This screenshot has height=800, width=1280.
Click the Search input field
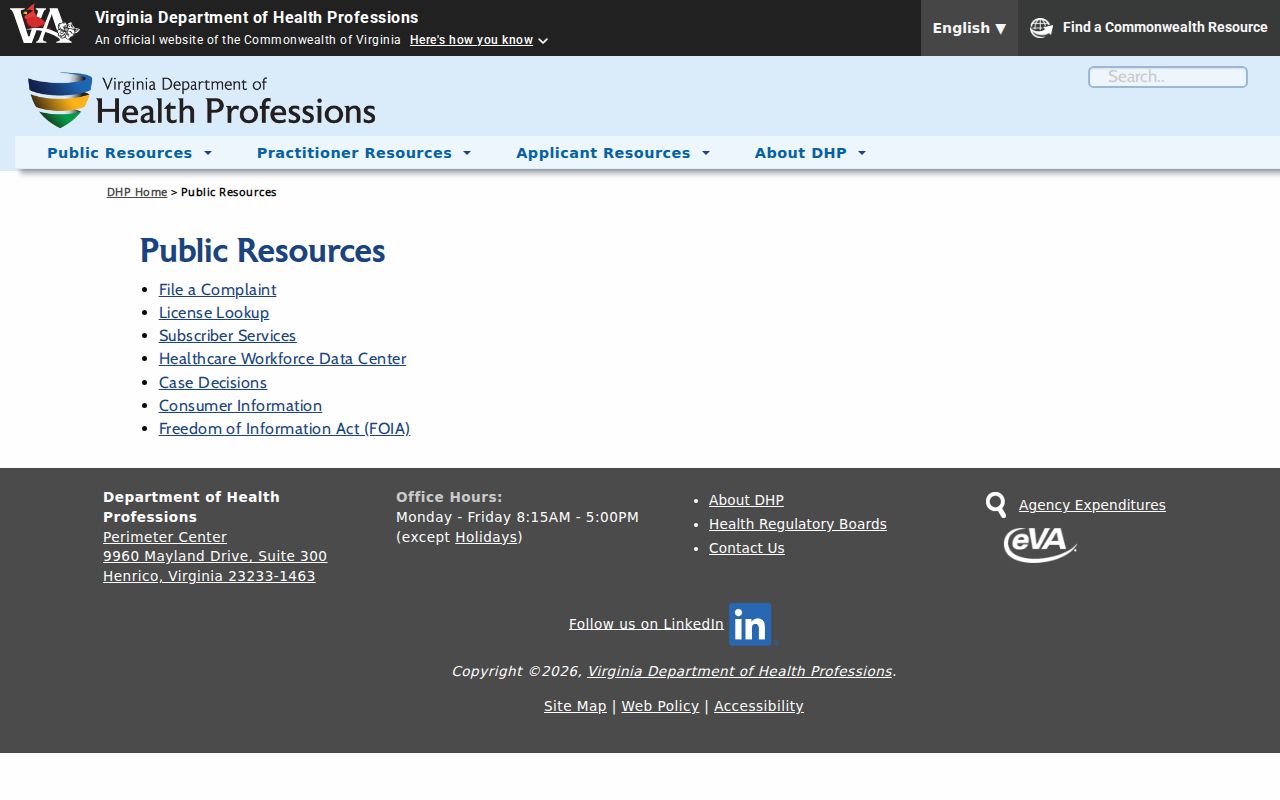pyautogui.click(x=1168, y=77)
